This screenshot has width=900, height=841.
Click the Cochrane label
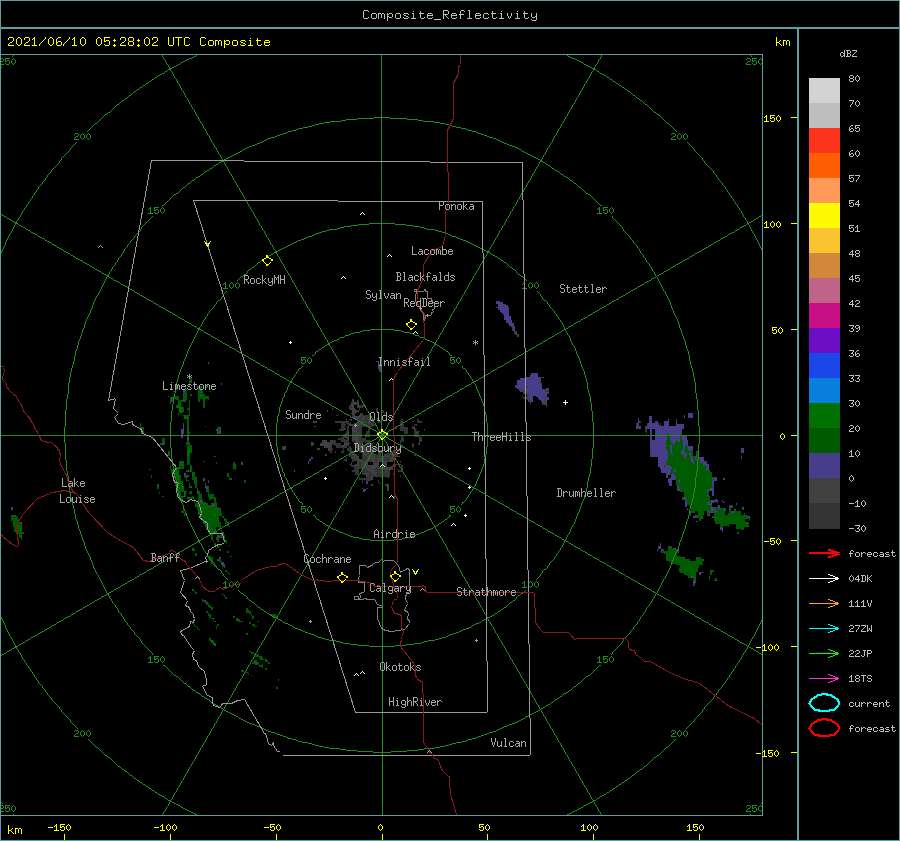[x=327, y=559]
